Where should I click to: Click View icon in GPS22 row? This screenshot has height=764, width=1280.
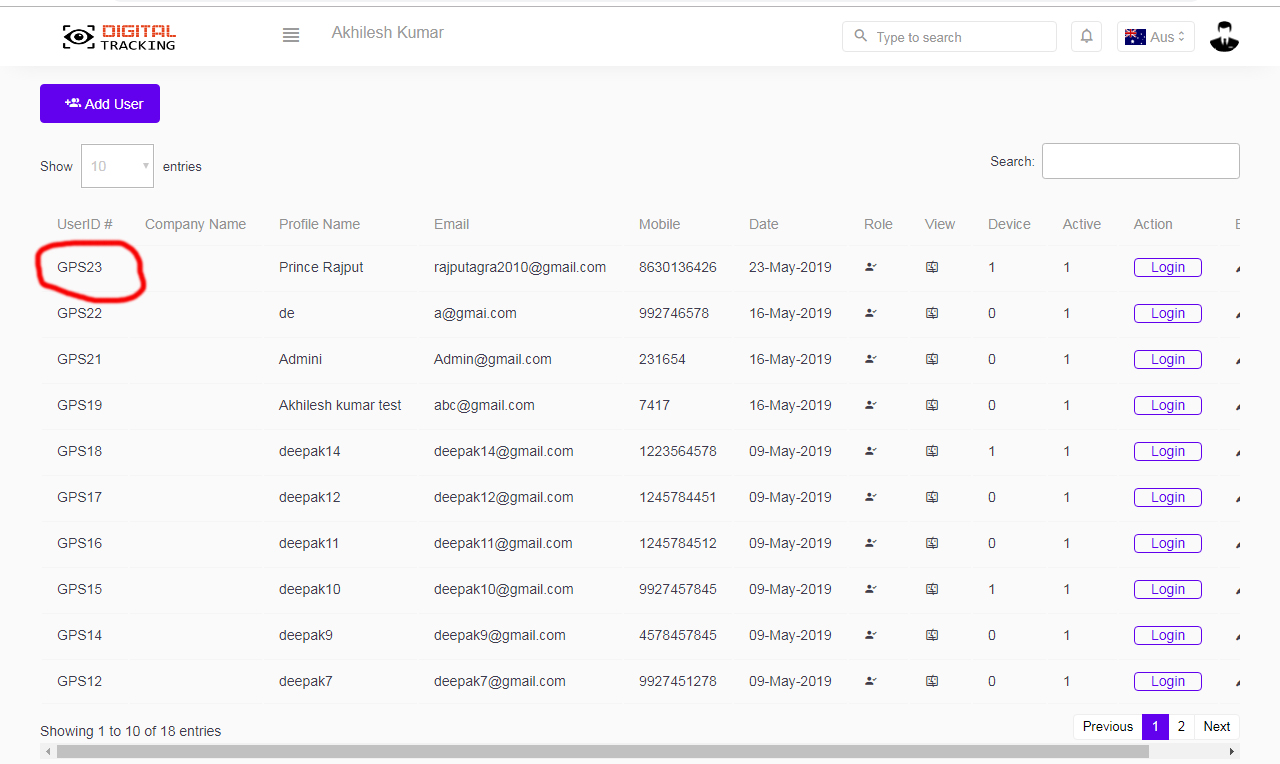click(x=932, y=313)
